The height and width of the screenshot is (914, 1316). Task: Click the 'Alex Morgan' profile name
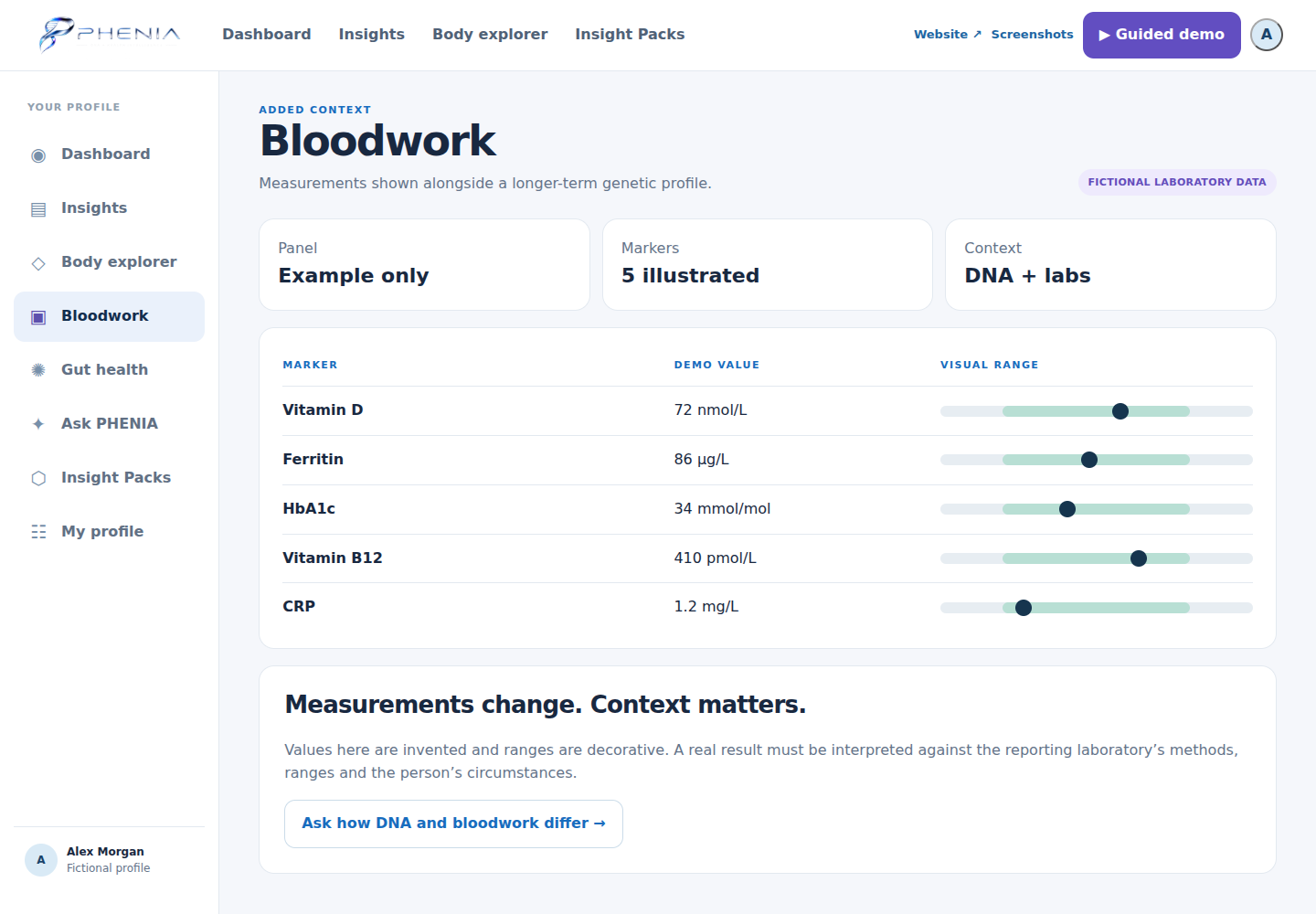point(105,851)
